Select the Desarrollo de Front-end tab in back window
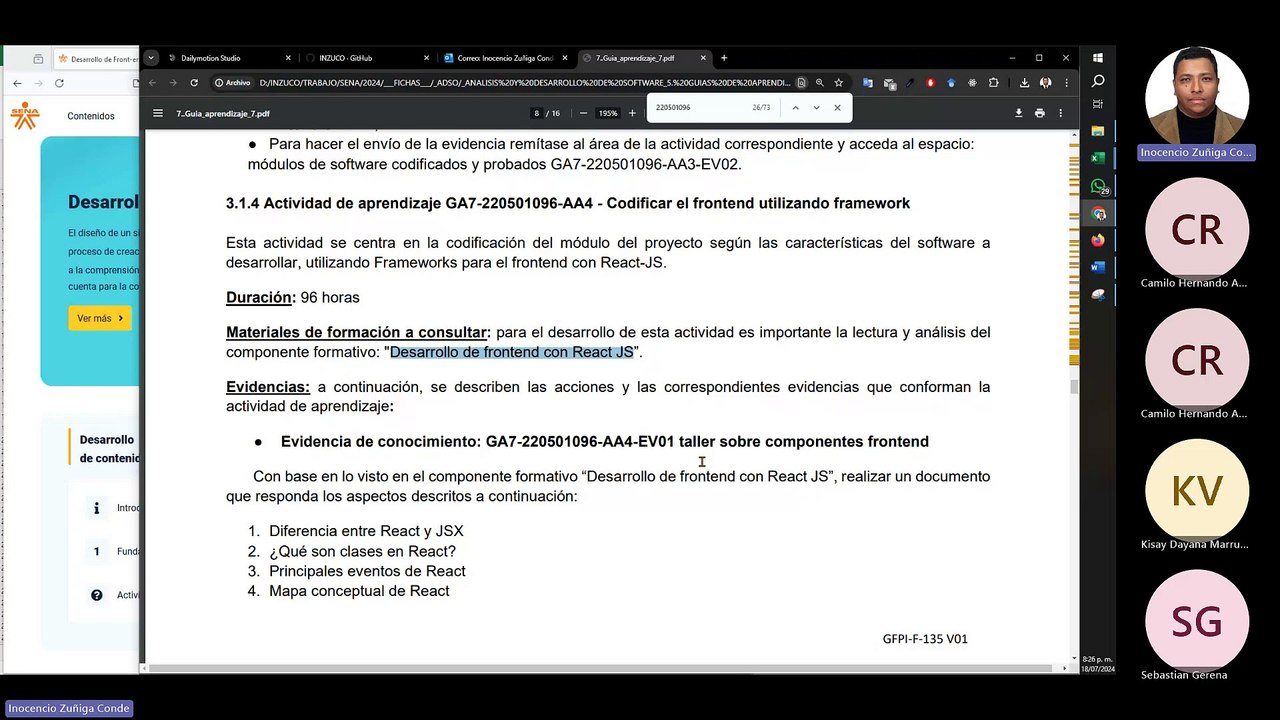 [96, 59]
